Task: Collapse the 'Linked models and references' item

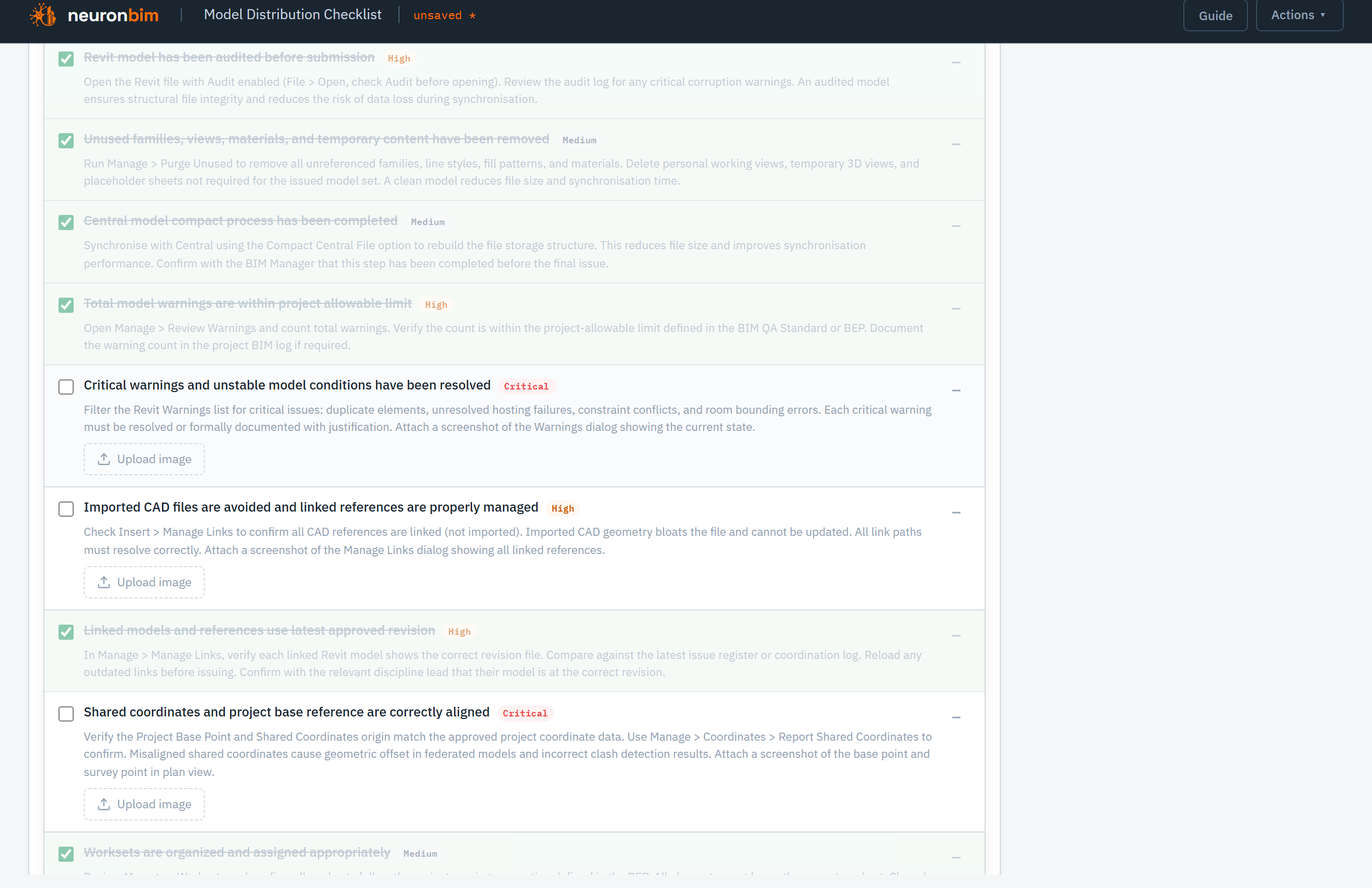Action: pyautogui.click(x=956, y=635)
